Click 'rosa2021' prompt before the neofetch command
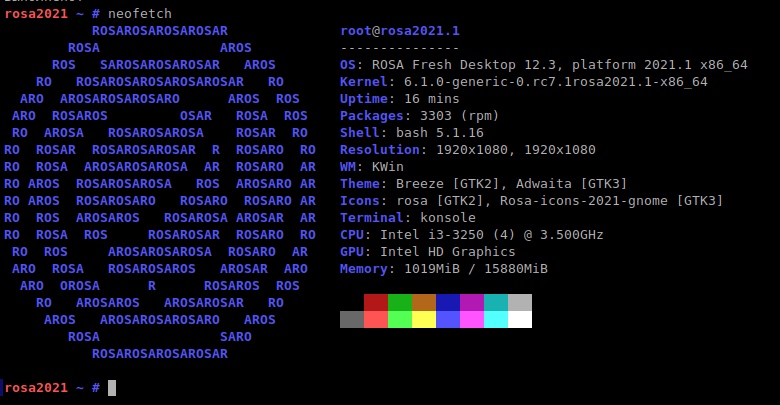 (36, 13)
